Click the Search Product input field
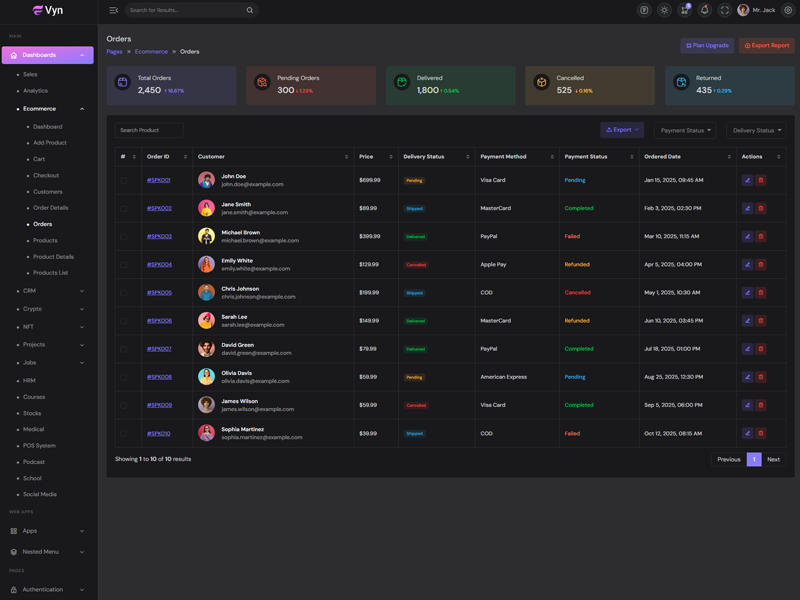The image size is (800, 600). (149, 130)
